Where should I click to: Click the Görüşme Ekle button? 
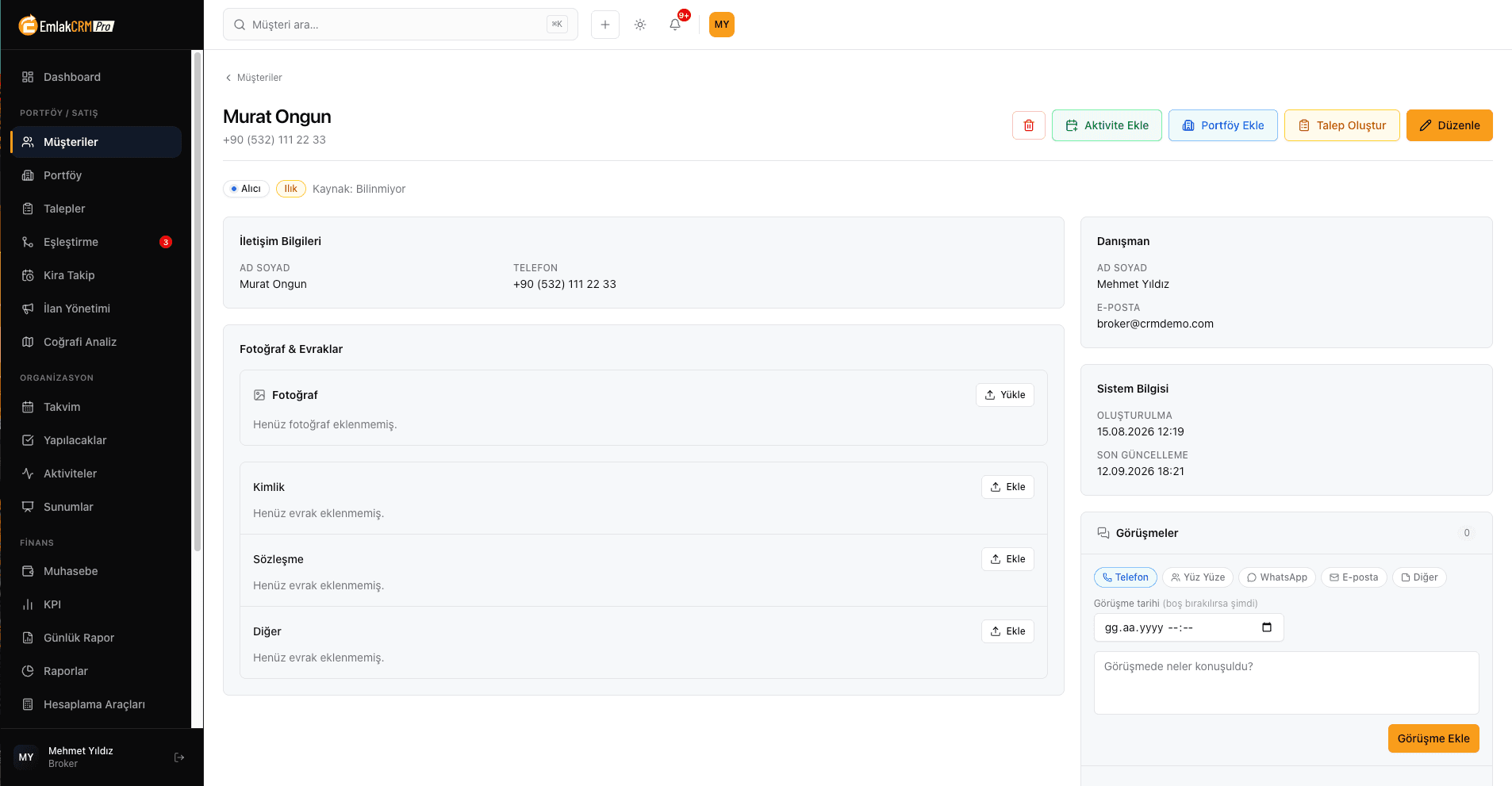(x=1433, y=738)
